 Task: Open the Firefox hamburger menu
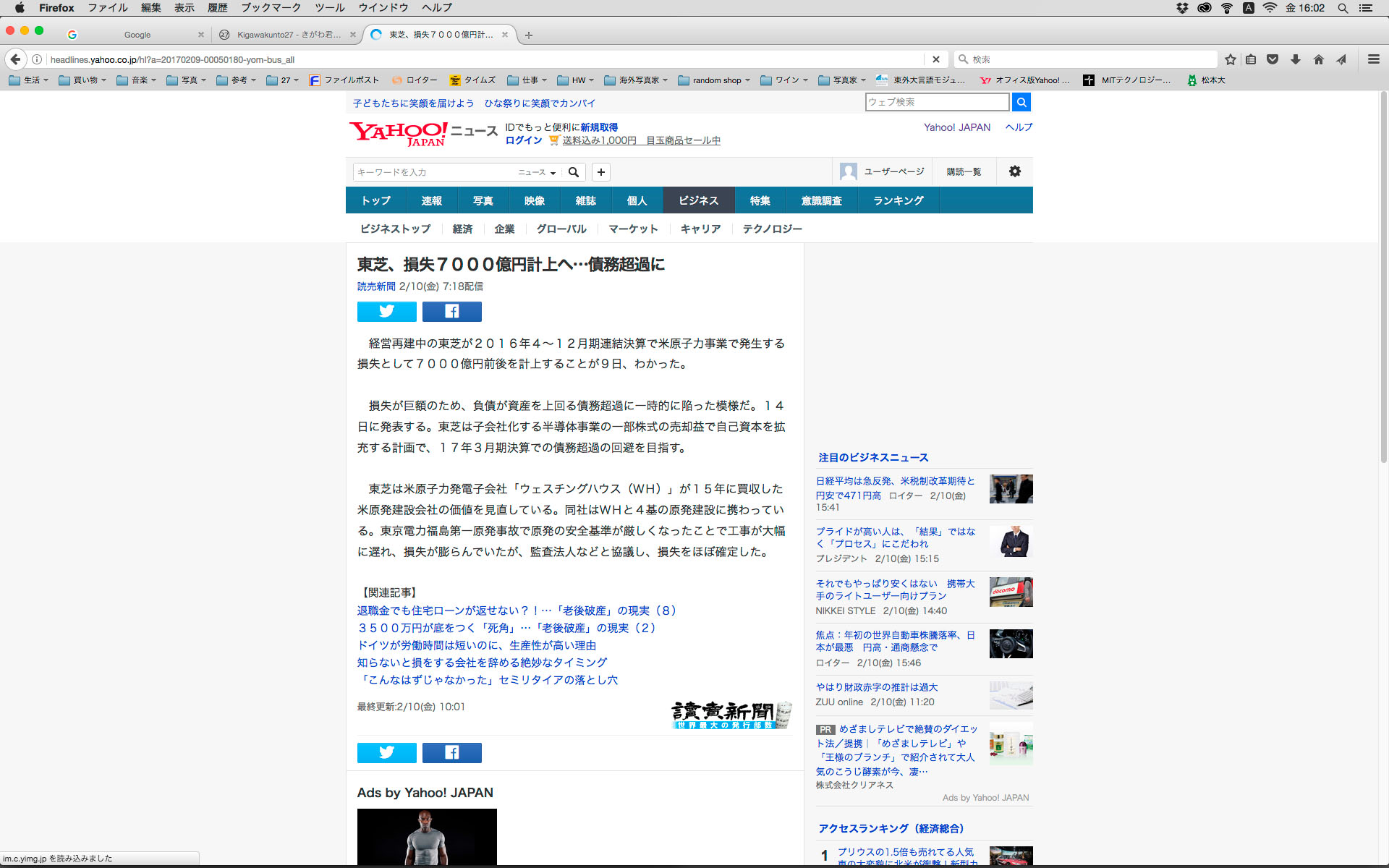pos(1373,59)
